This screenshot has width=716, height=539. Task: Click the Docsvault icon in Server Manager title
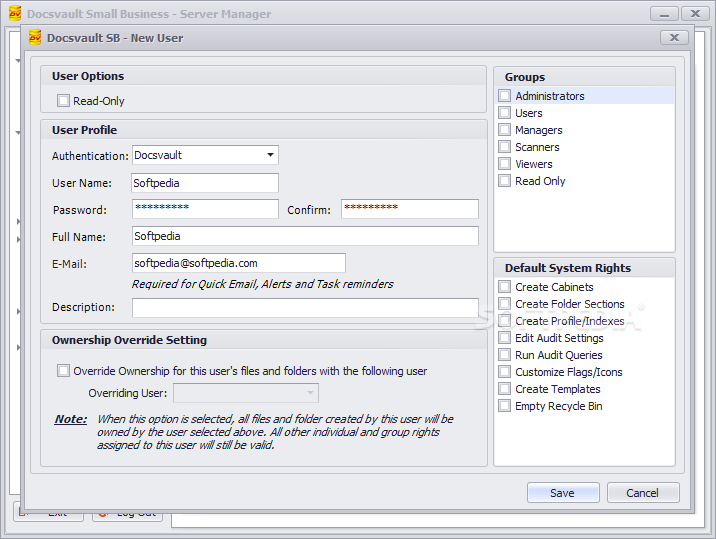(x=15, y=14)
